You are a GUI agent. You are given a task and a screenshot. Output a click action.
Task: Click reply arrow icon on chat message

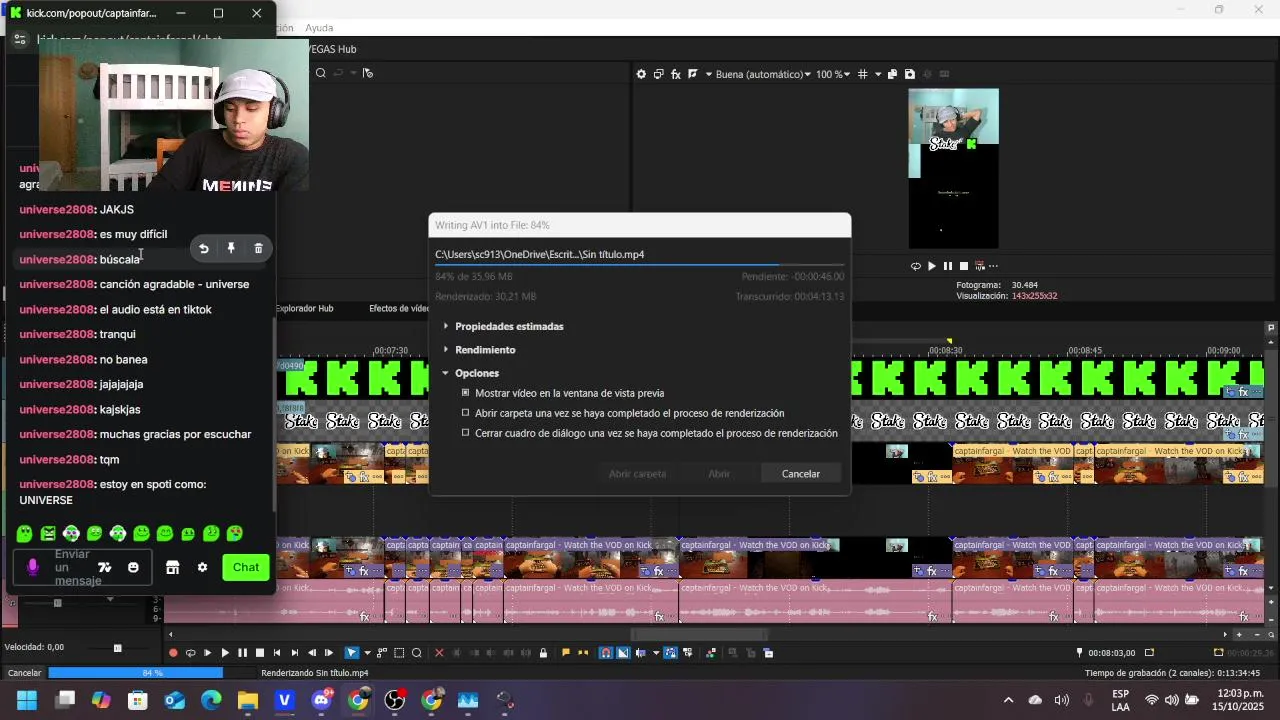pos(204,248)
